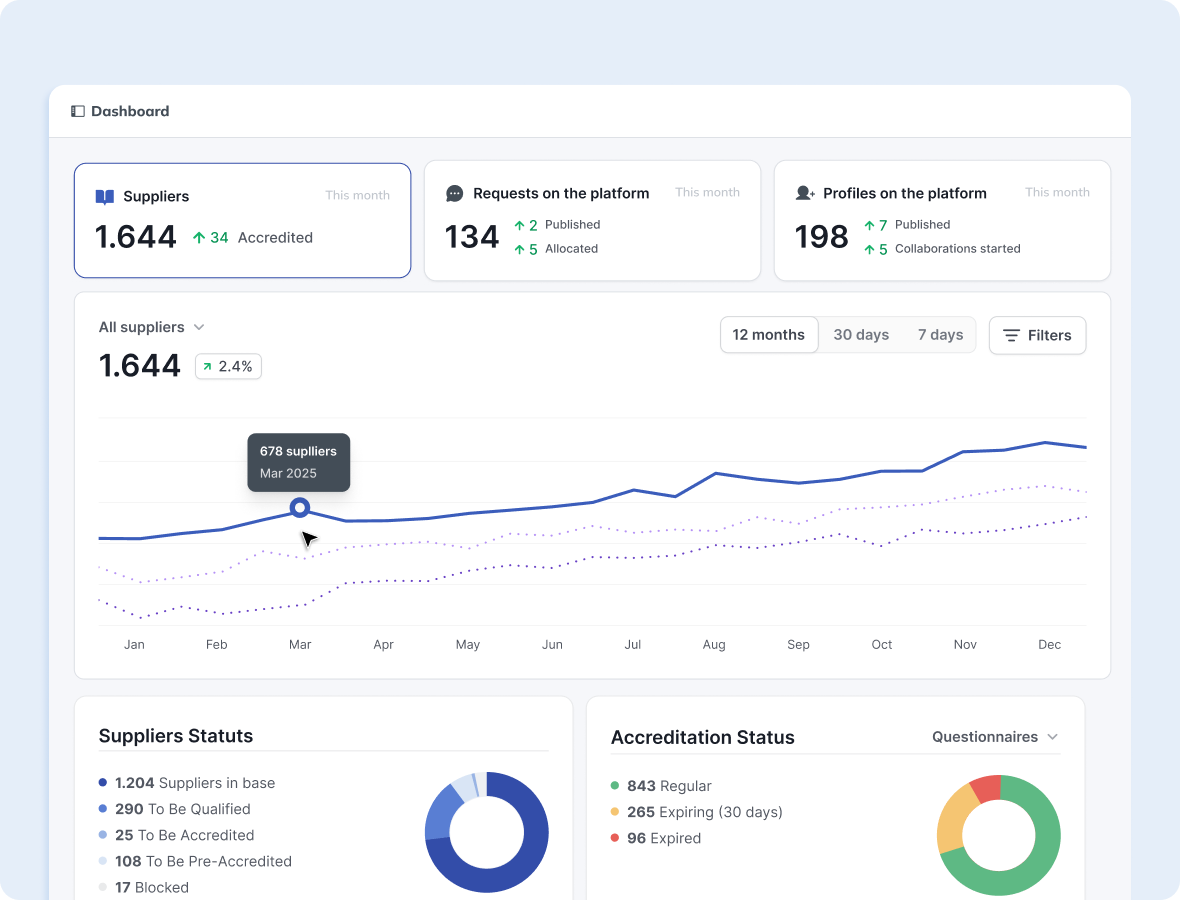Switch to 30 days range
This screenshot has width=1180, height=900.
coord(861,335)
